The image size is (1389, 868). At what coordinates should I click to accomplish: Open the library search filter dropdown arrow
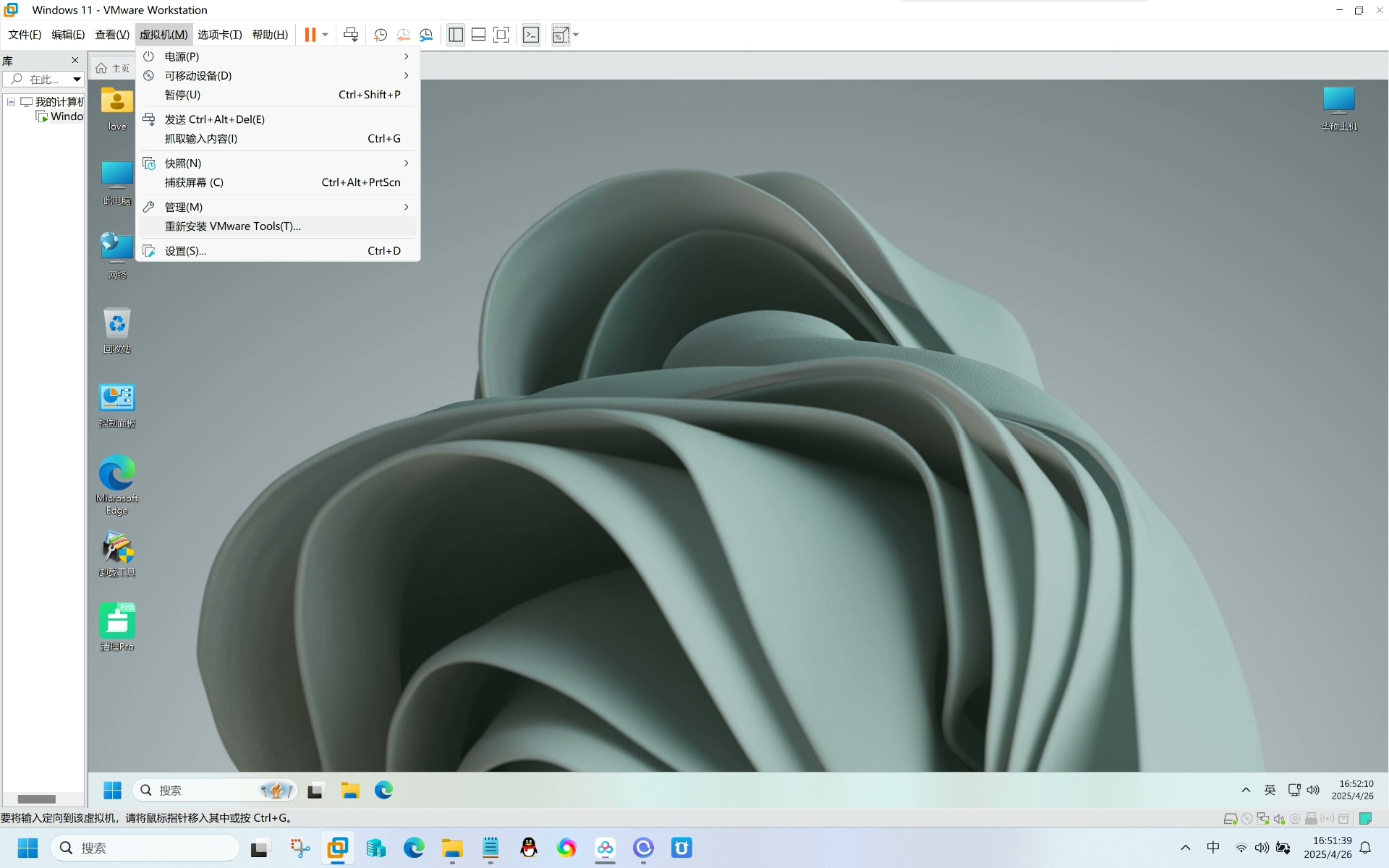pos(76,80)
